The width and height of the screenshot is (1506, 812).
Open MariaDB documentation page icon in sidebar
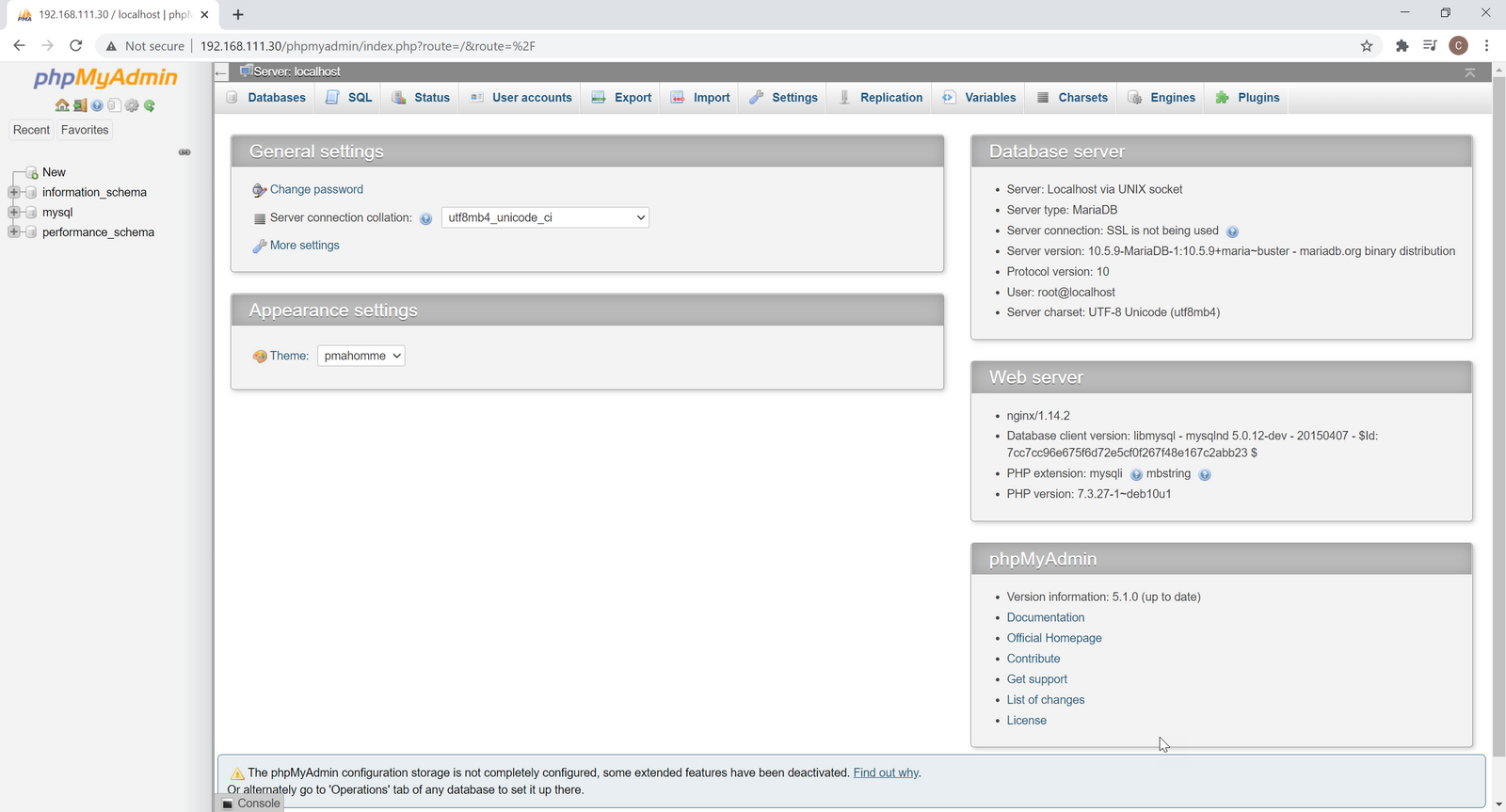(114, 105)
